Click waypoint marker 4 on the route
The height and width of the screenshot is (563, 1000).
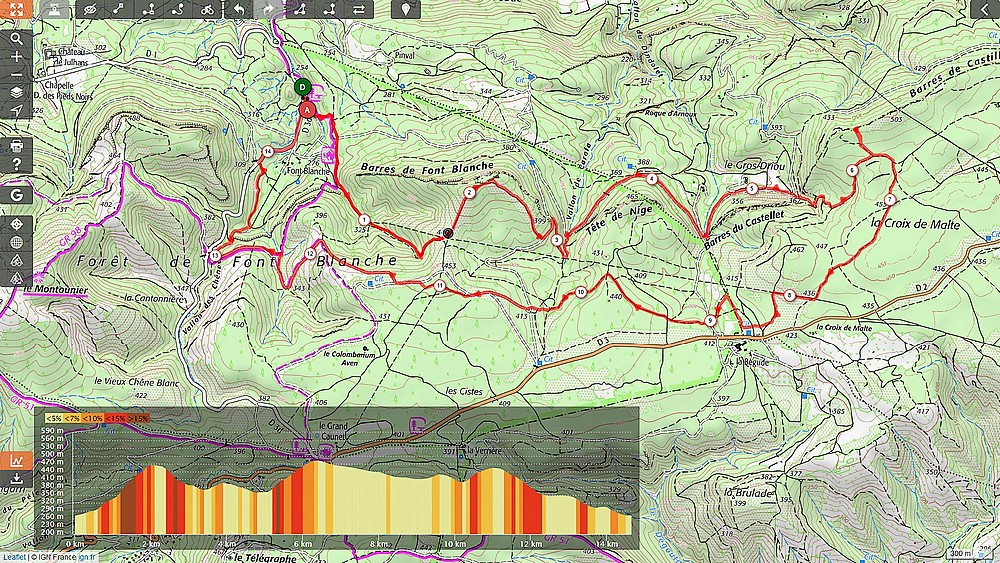(651, 179)
